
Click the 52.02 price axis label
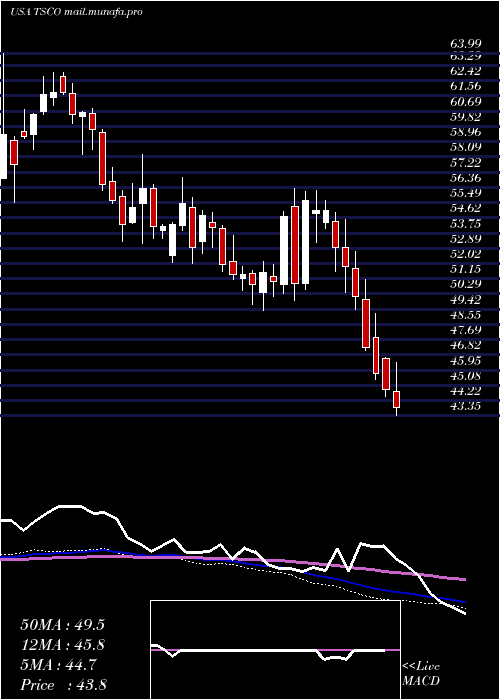(x=466, y=254)
